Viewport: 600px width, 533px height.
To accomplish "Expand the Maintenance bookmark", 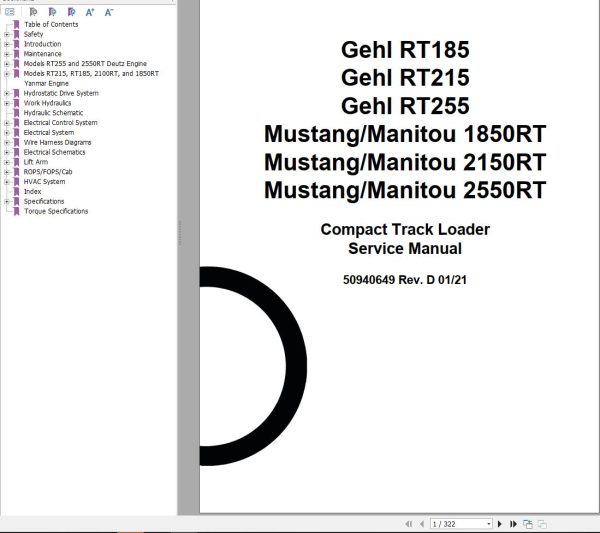I will coord(7,54).
